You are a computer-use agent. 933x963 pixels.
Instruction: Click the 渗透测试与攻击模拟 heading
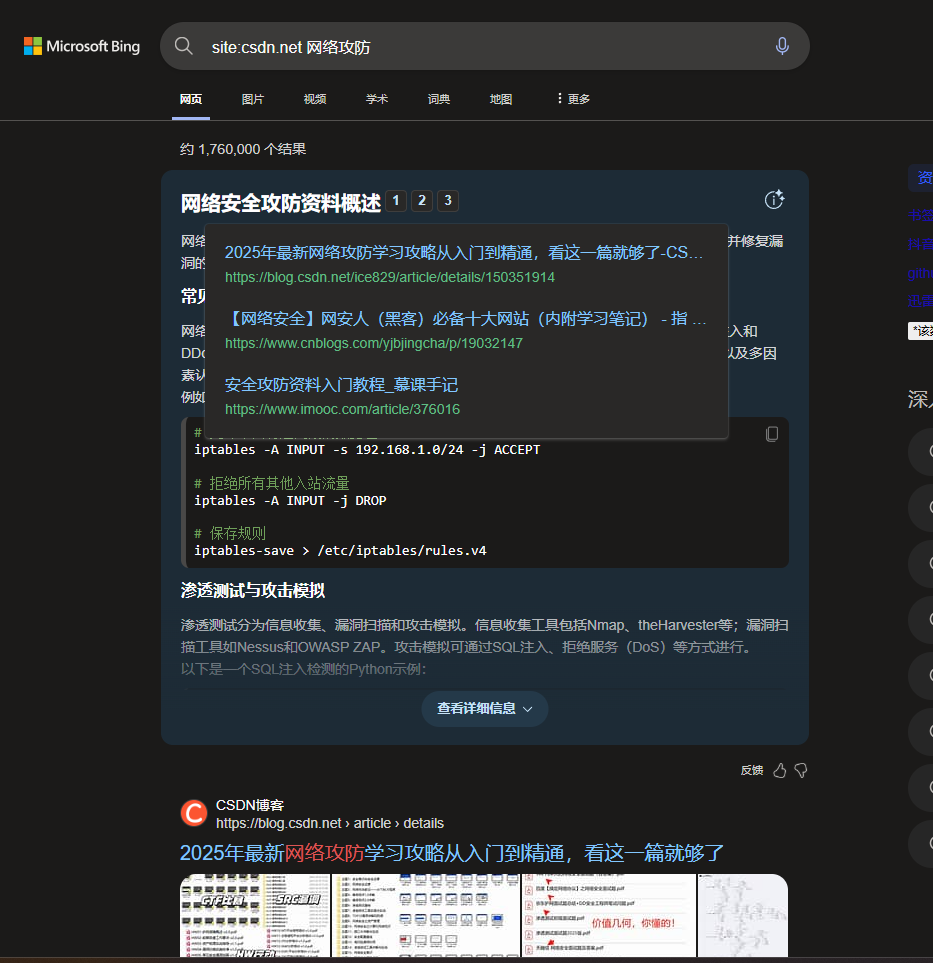pos(253,590)
